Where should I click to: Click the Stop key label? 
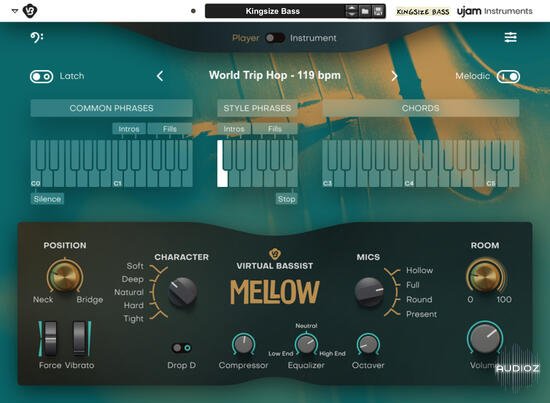pos(287,199)
